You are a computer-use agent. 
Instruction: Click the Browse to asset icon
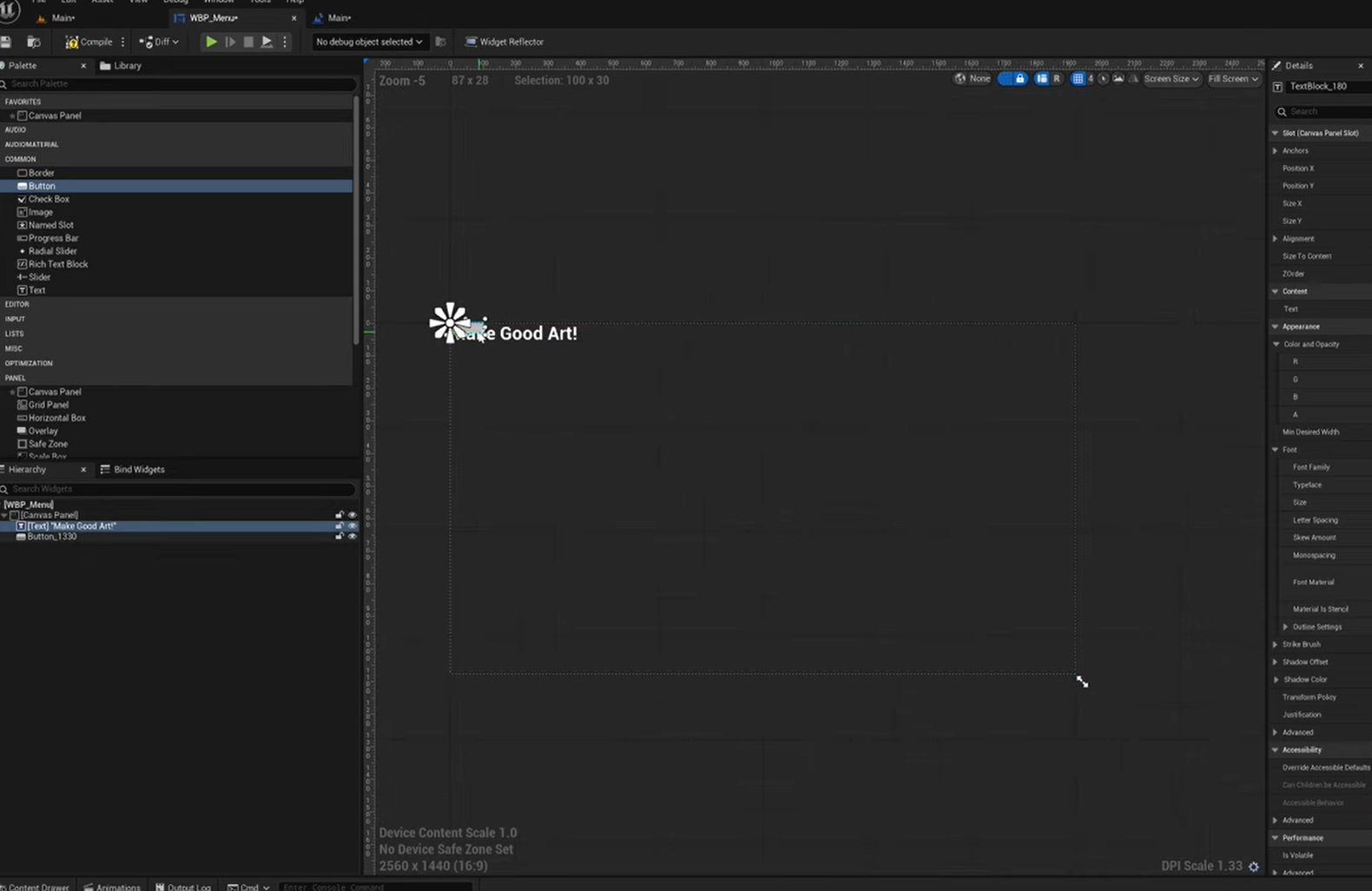[x=34, y=42]
